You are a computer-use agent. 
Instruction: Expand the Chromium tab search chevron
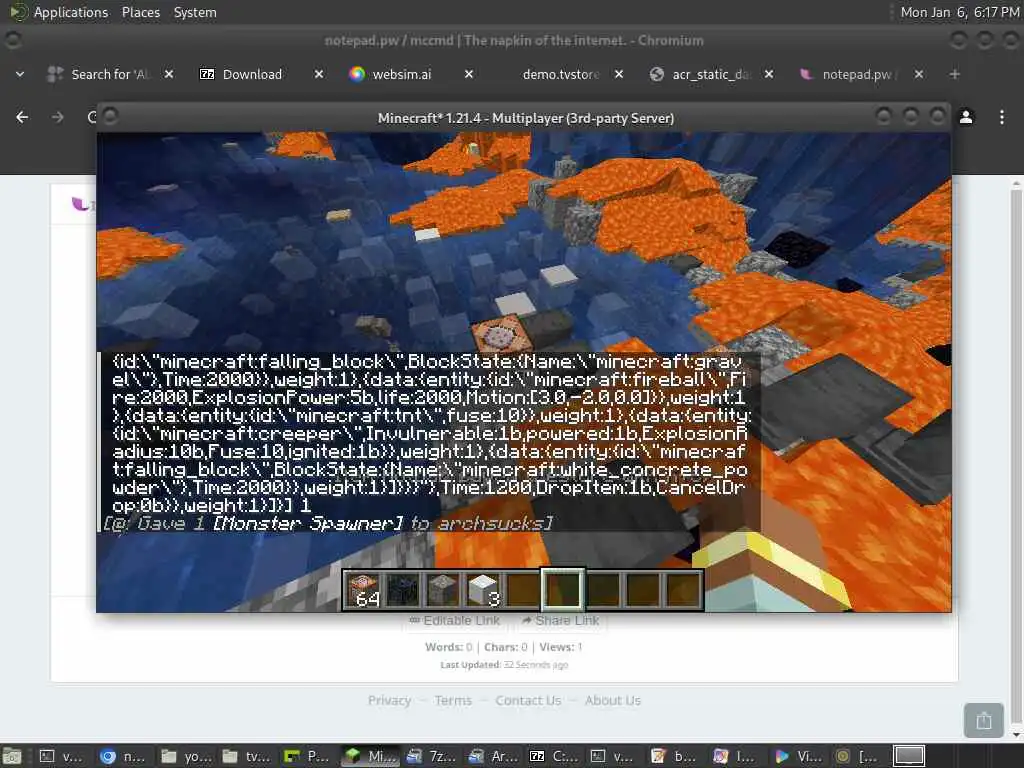(20, 74)
